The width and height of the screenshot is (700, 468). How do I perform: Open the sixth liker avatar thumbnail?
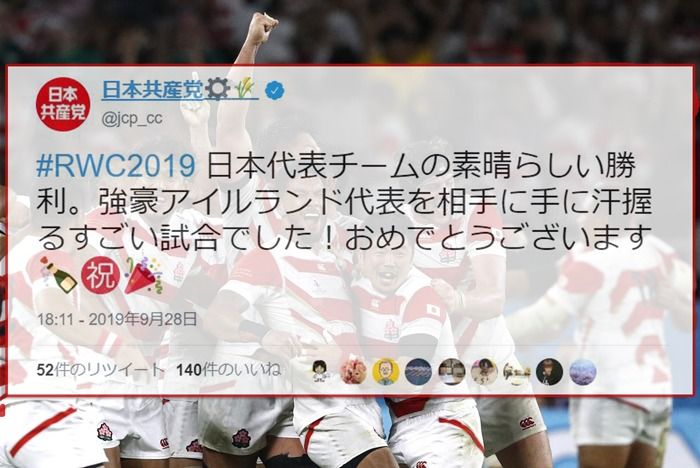point(484,371)
